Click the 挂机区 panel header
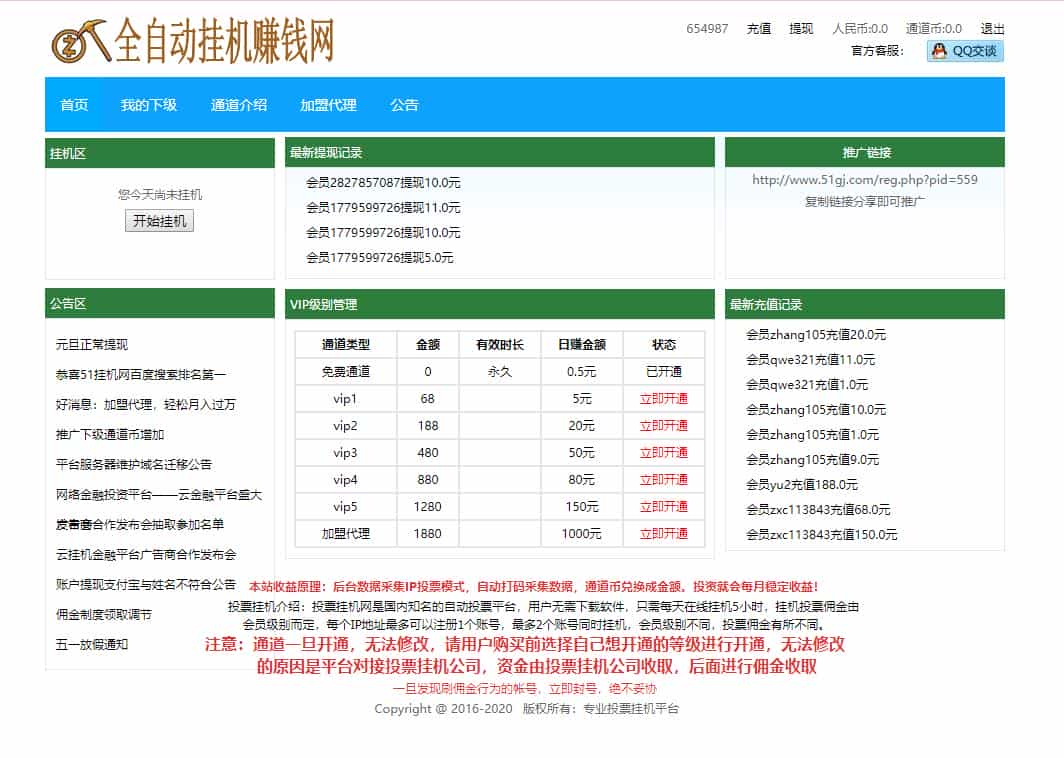The width and height of the screenshot is (1064, 759). (160, 153)
